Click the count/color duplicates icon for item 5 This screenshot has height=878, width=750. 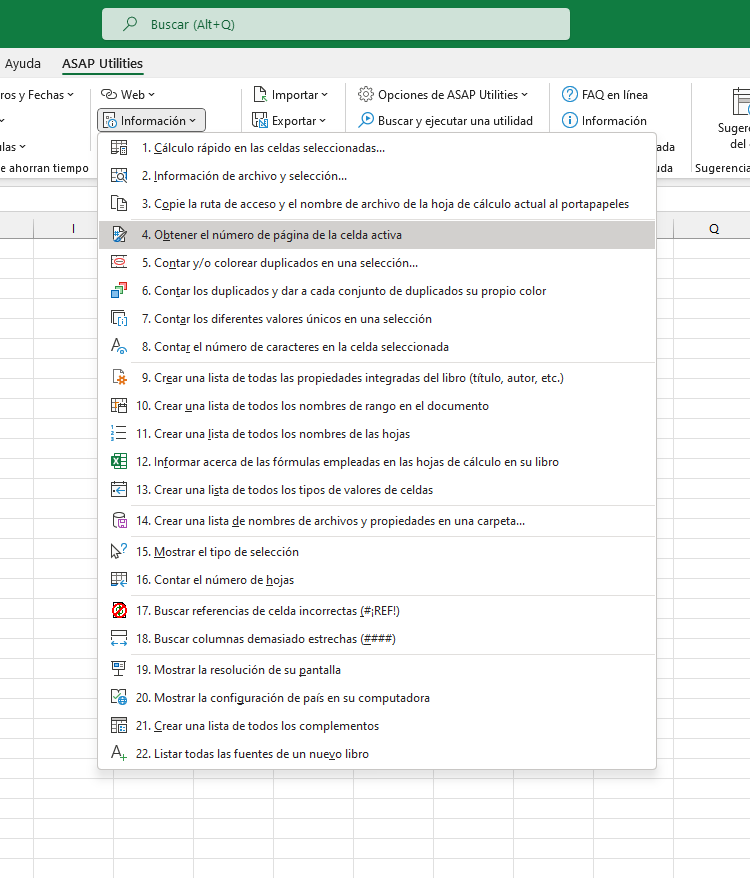pos(119,263)
